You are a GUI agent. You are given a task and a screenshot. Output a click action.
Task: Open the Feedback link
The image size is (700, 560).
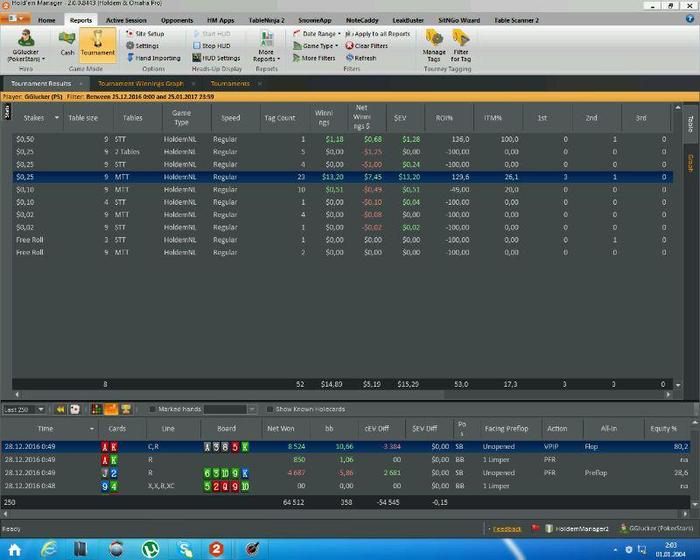click(507, 529)
